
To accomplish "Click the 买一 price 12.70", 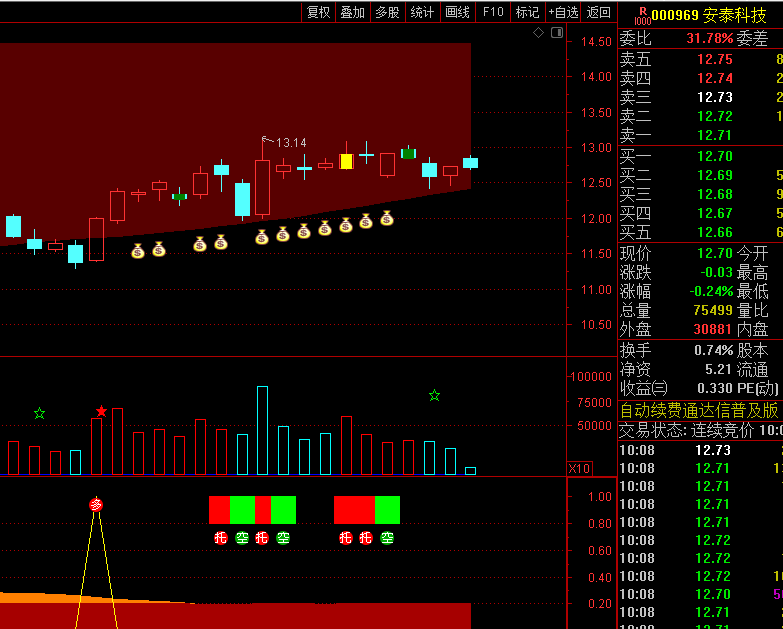I will click(x=715, y=156).
